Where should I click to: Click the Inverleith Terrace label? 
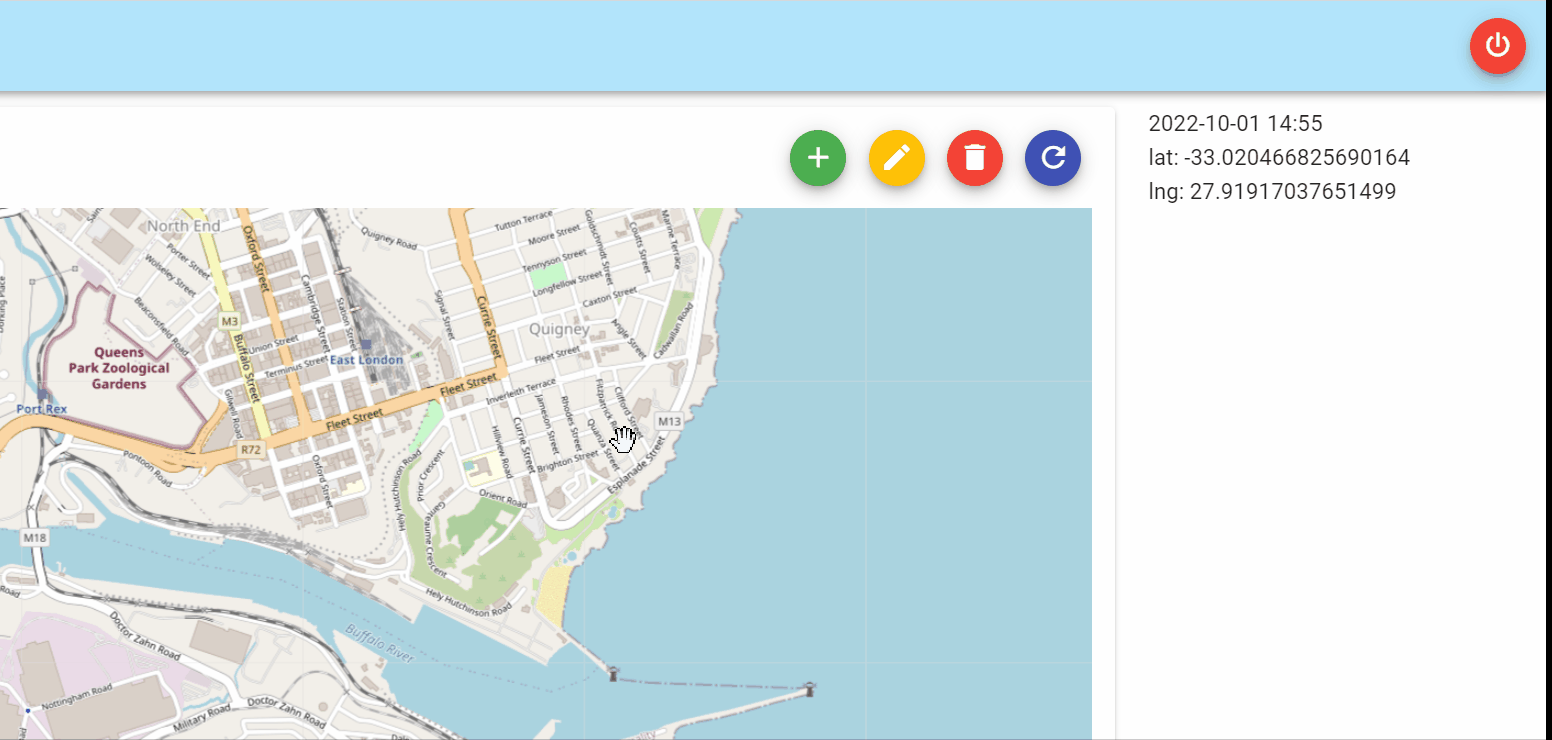pyautogui.click(x=520, y=392)
